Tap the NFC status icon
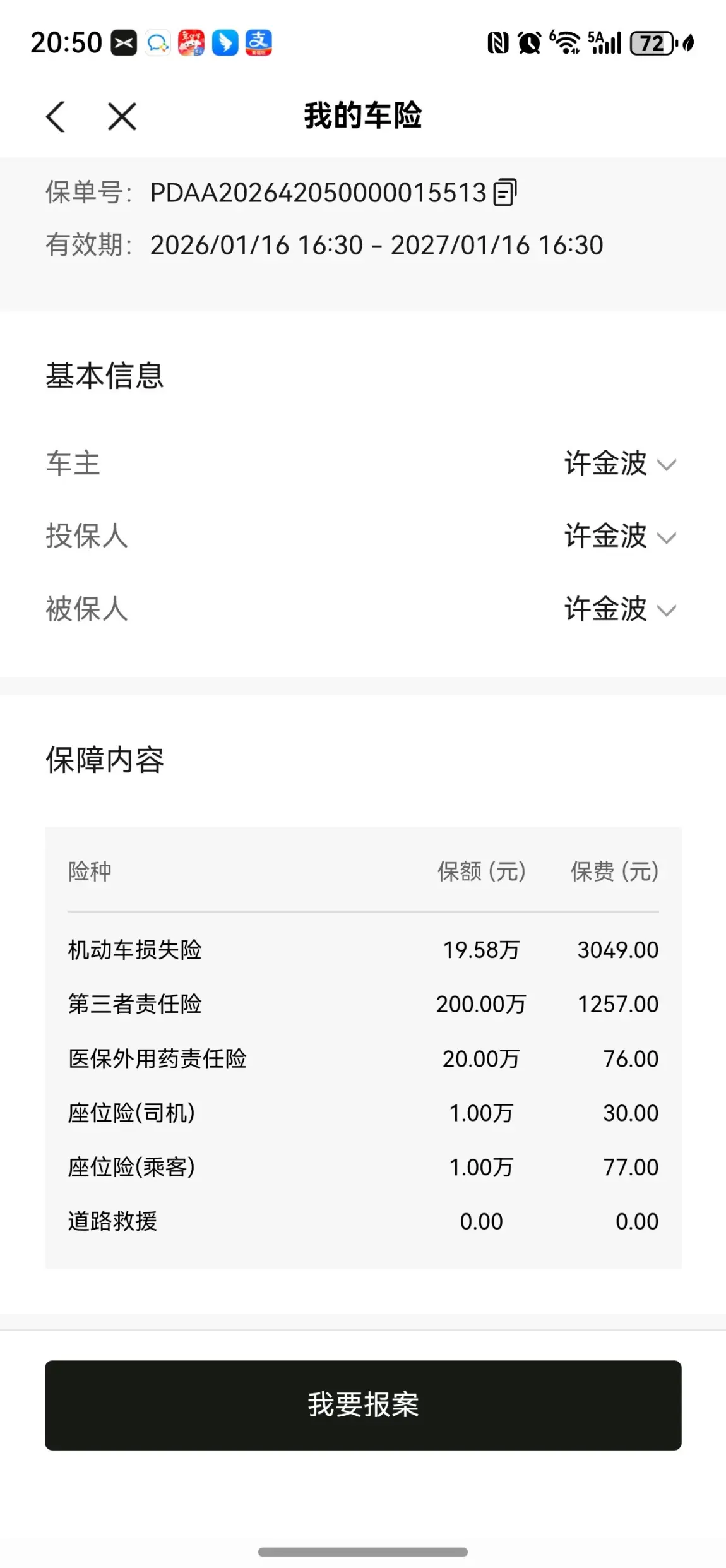Viewport: 726px width, 1568px height. tap(497, 43)
